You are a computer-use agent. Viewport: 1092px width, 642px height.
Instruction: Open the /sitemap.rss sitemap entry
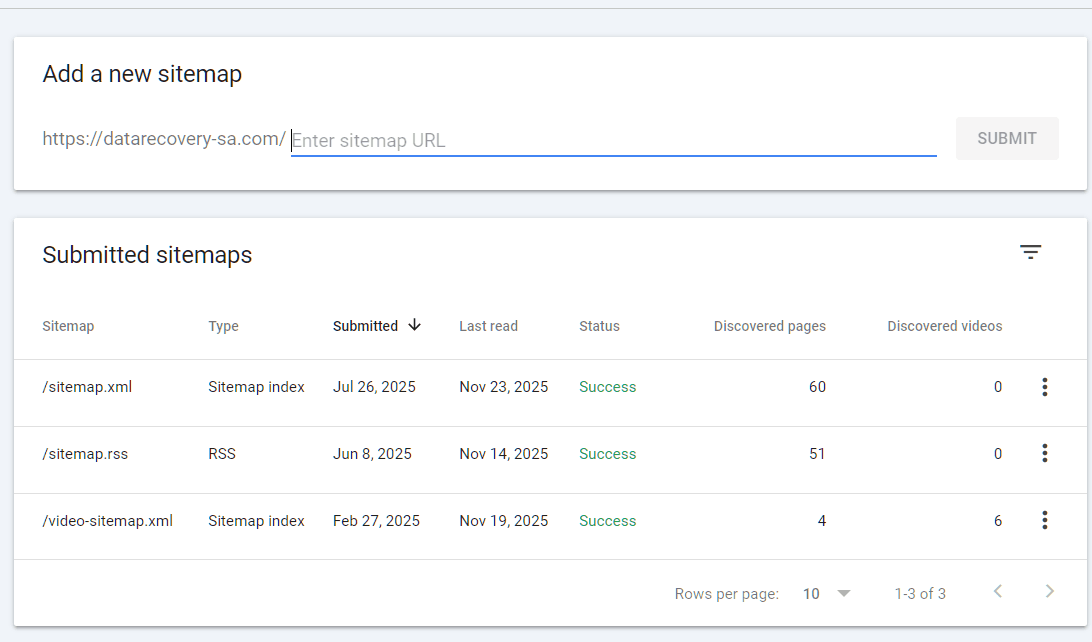tap(85, 454)
